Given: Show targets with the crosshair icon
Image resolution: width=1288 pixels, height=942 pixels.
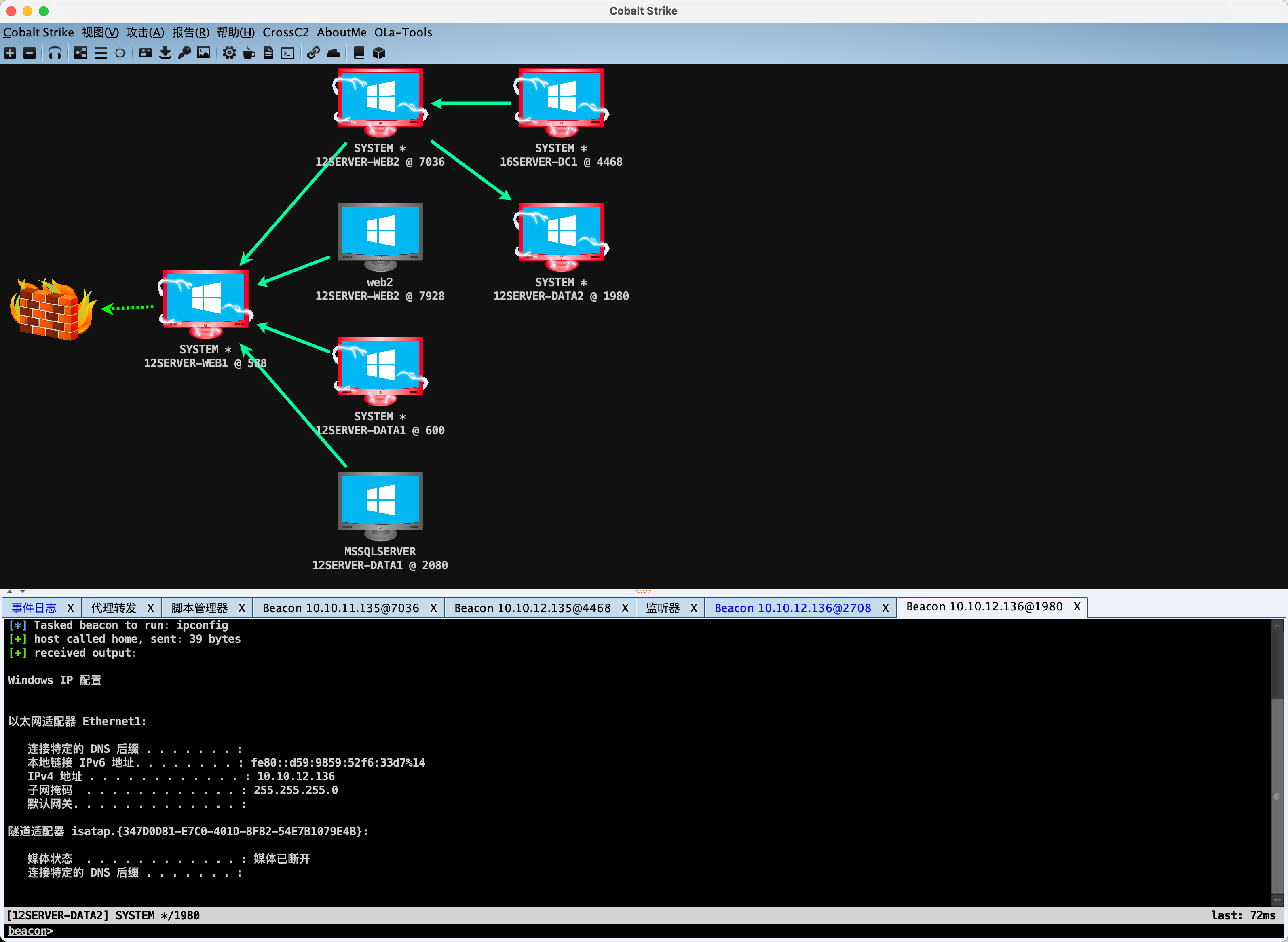Looking at the screenshot, I should click(x=120, y=53).
